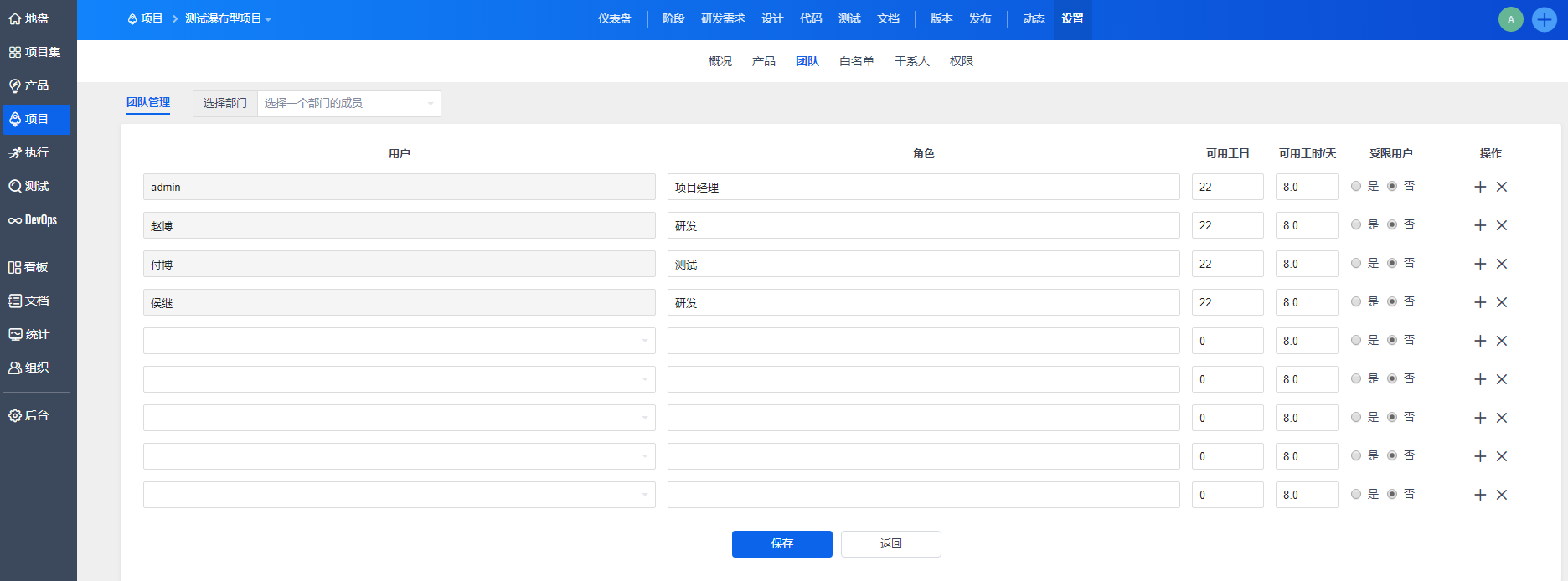Switch to the 白名单 tab
This screenshot has width=1568, height=581.
856,61
